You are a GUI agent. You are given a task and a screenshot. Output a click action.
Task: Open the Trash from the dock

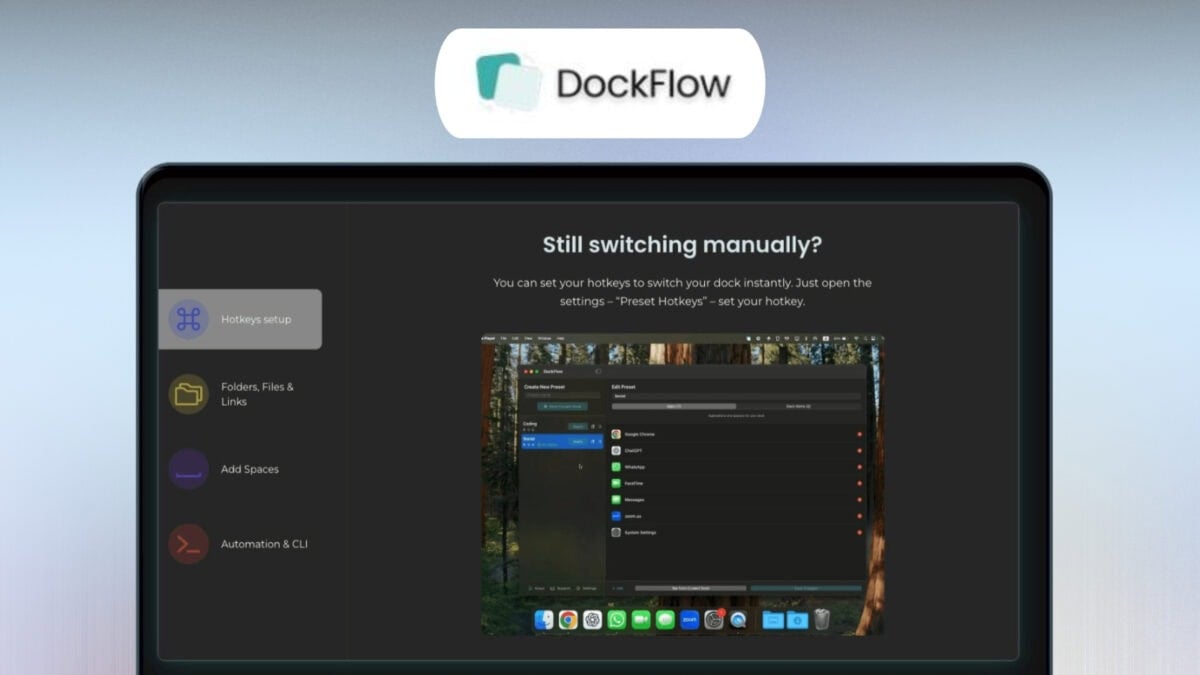click(x=820, y=618)
